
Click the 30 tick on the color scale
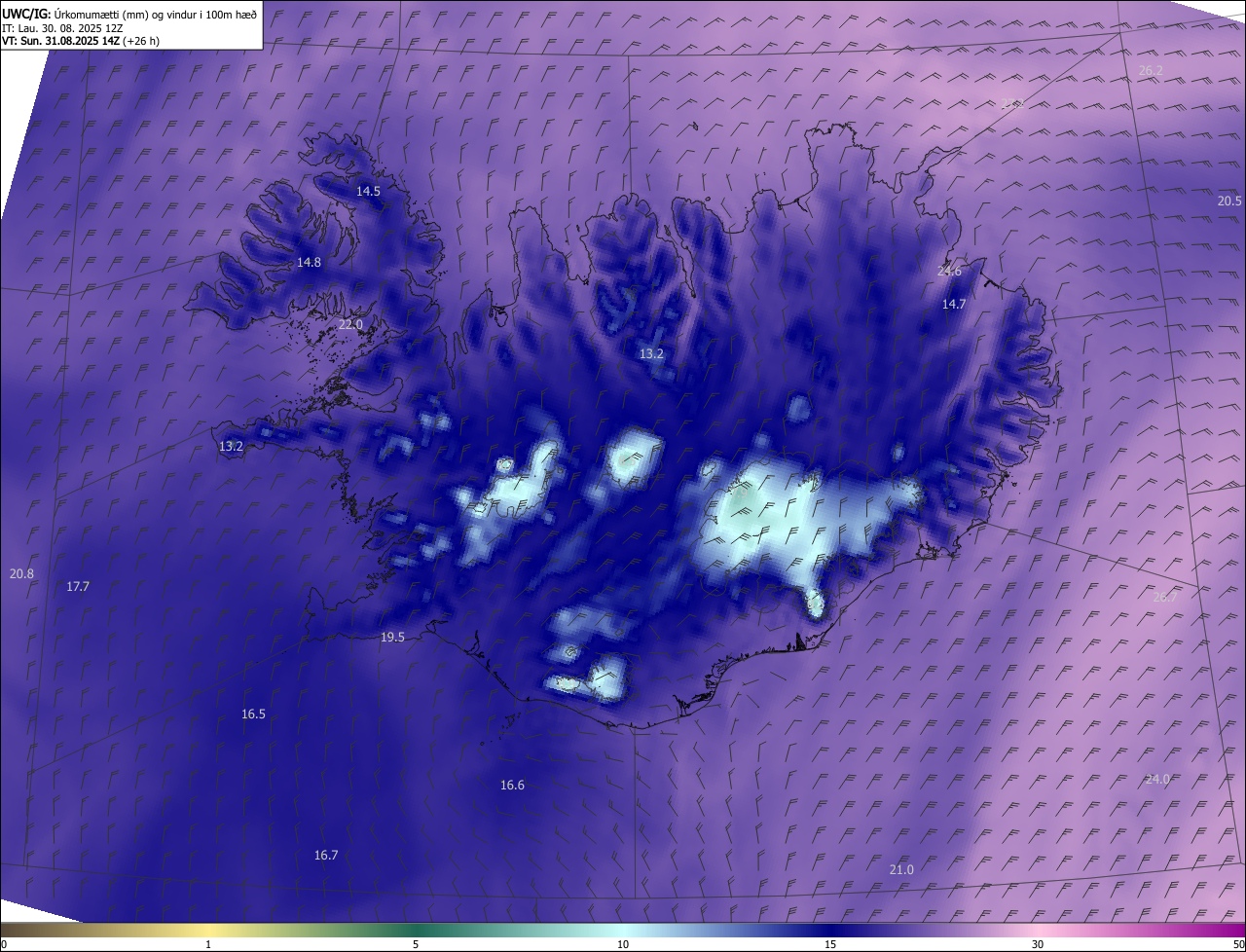click(1038, 945)
